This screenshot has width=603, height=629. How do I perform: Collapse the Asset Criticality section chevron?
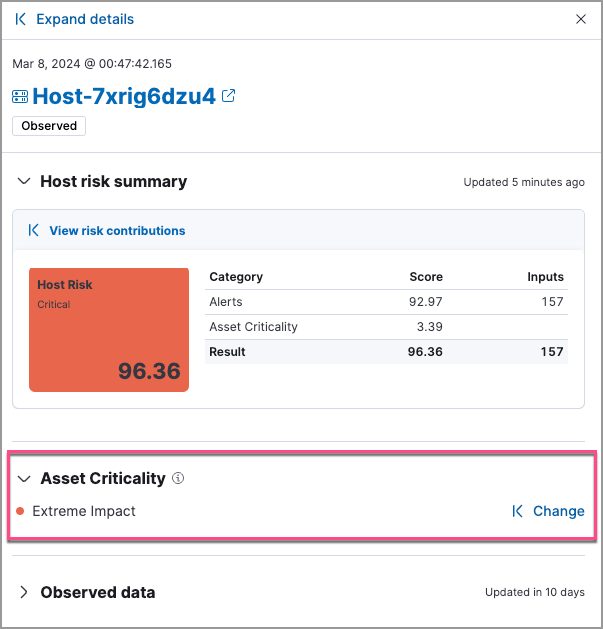point(24,479)
